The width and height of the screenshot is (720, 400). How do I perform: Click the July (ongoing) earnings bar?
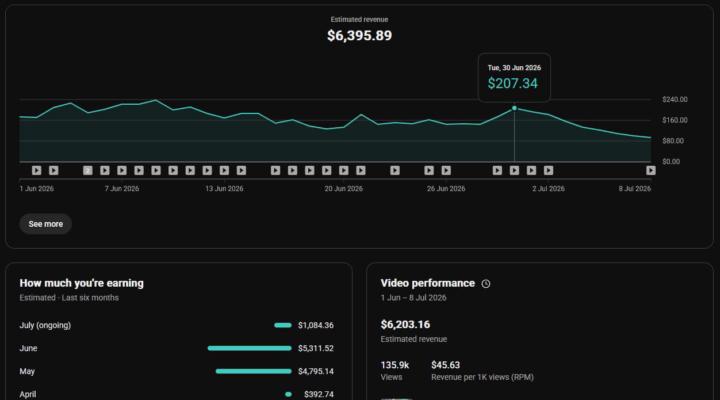pos(283,325)
